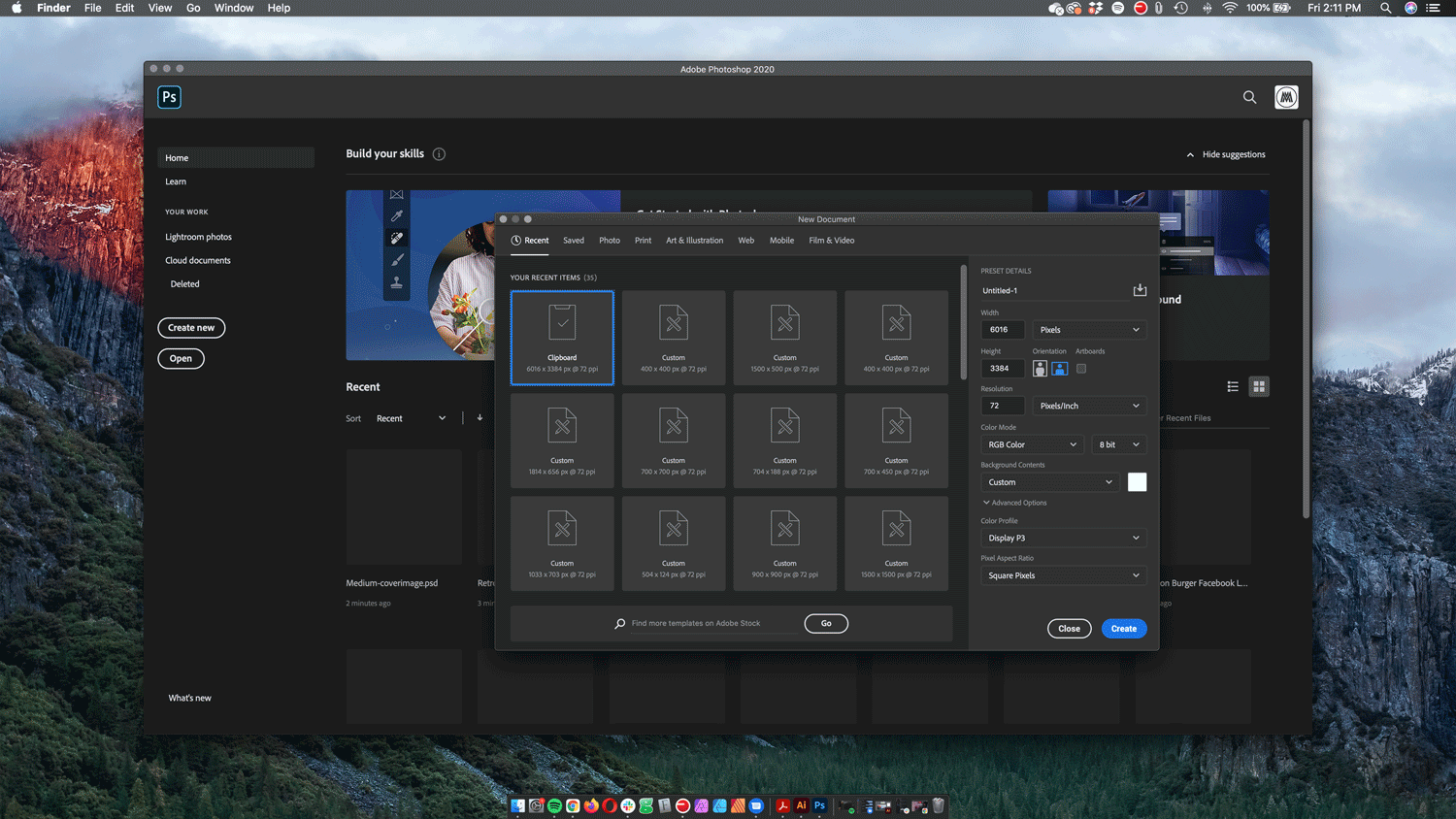Save document preset icon next to Untitled-1
Viewport: 1456px width, 819px height.
click(x=1140, y=290)
